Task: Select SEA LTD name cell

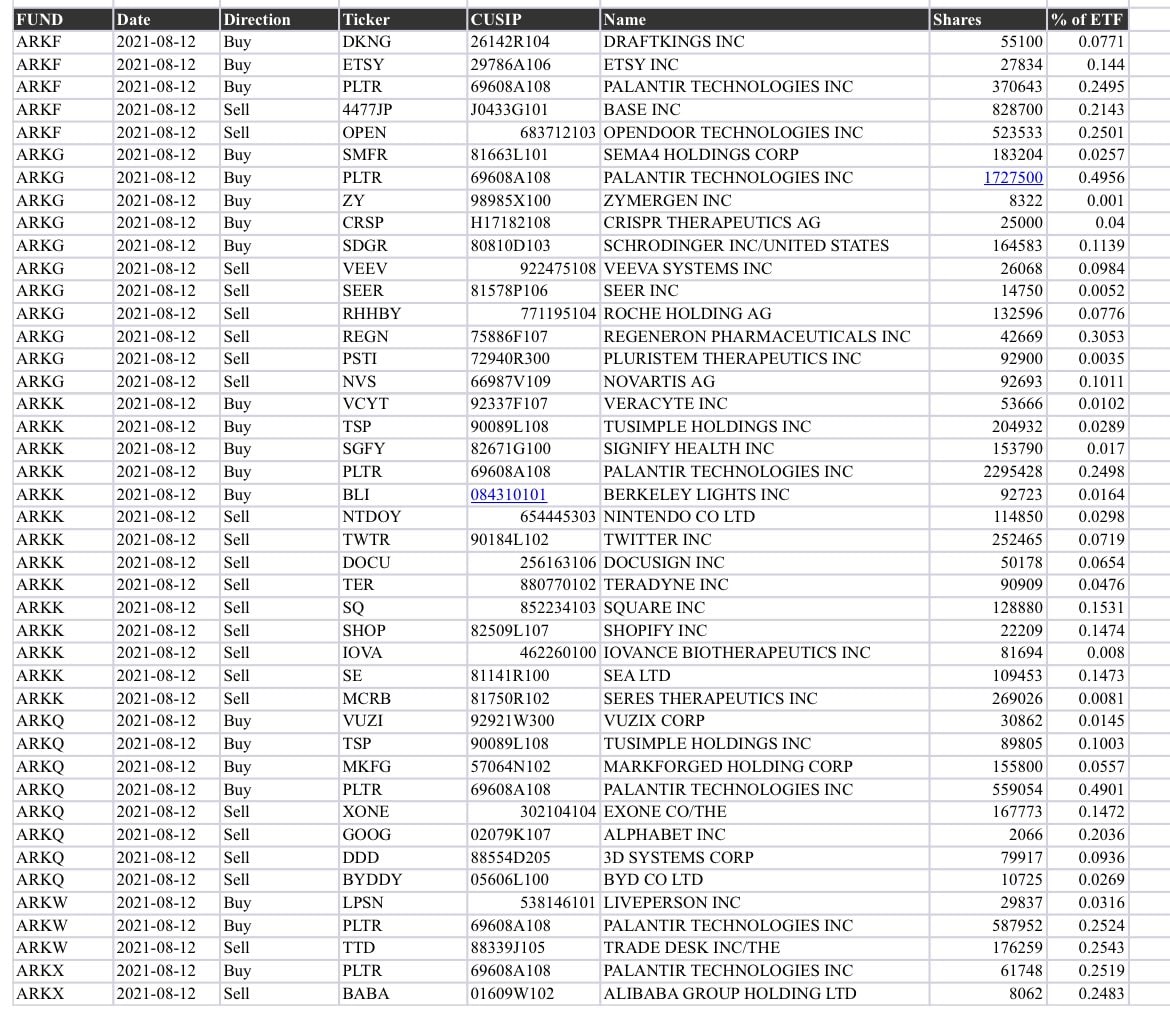Action: click(x=765, y=676)
